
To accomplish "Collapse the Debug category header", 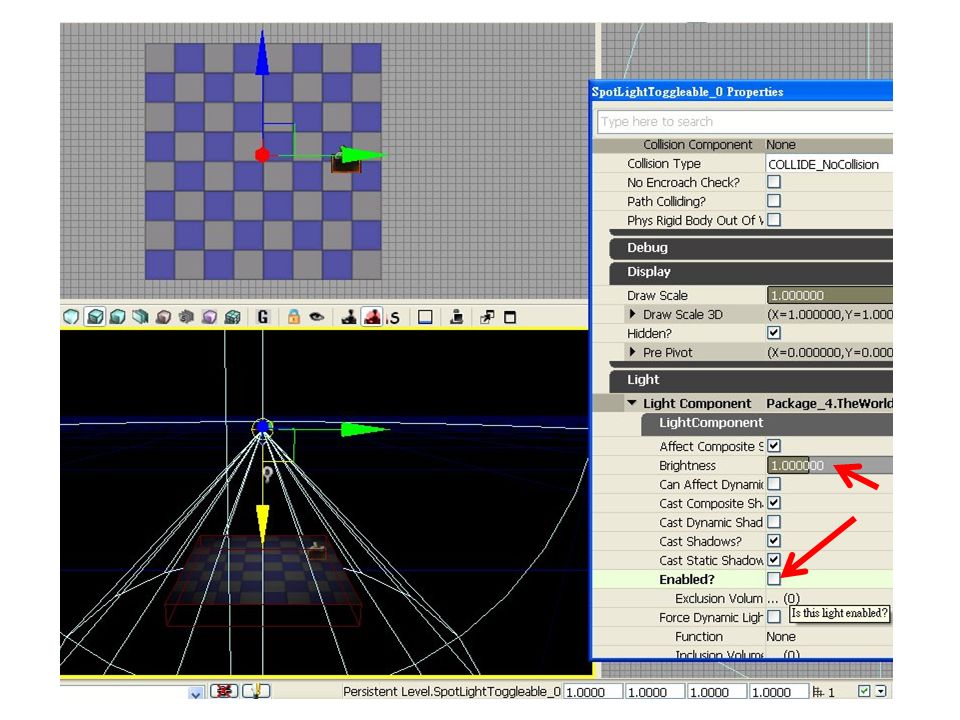I will point(751,248).
